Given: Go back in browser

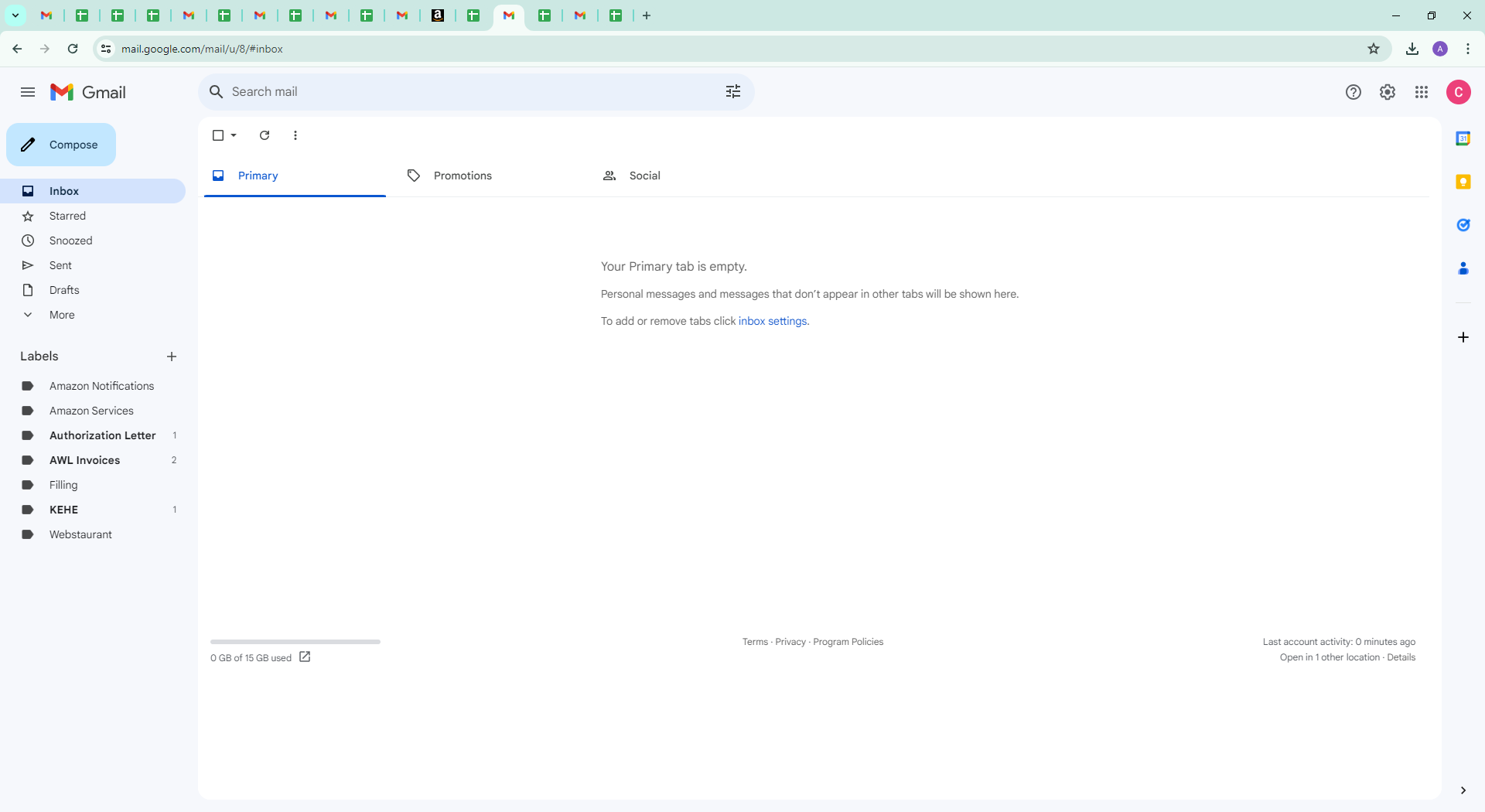Looking at the screenshot, I should tap(17, 49).
